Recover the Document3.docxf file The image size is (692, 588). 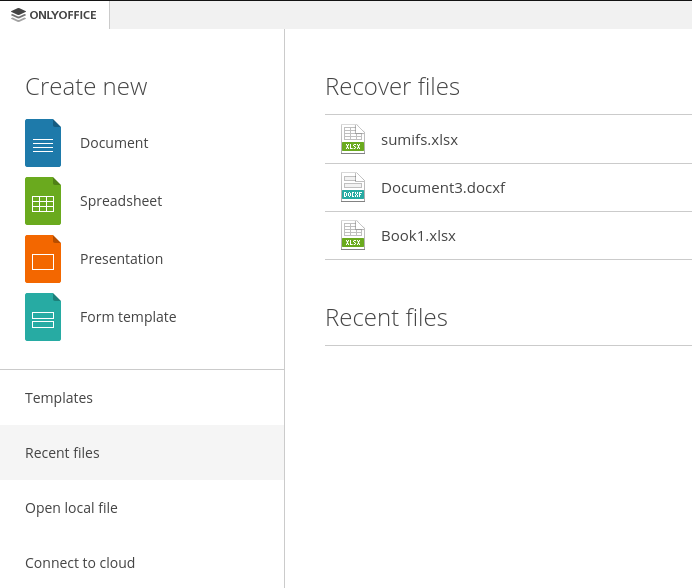508,187
